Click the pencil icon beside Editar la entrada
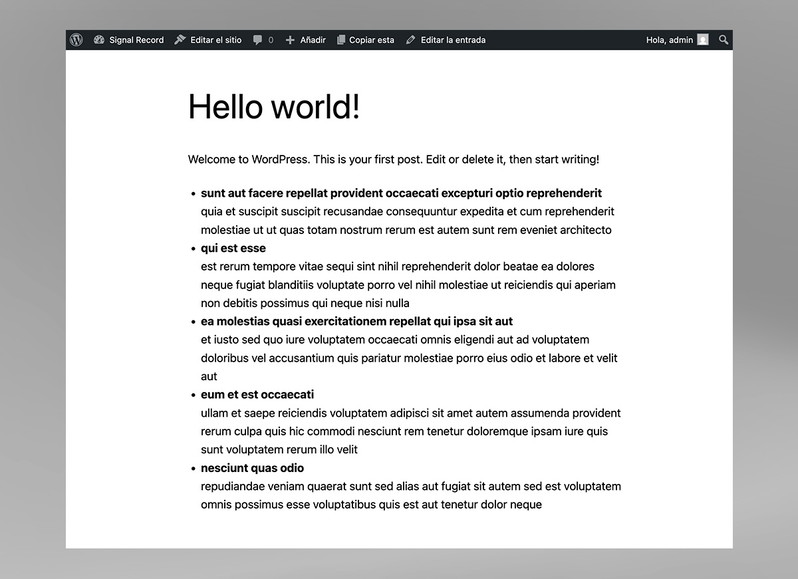This screenshot has width=798, height=579. (x=411, y=40)
